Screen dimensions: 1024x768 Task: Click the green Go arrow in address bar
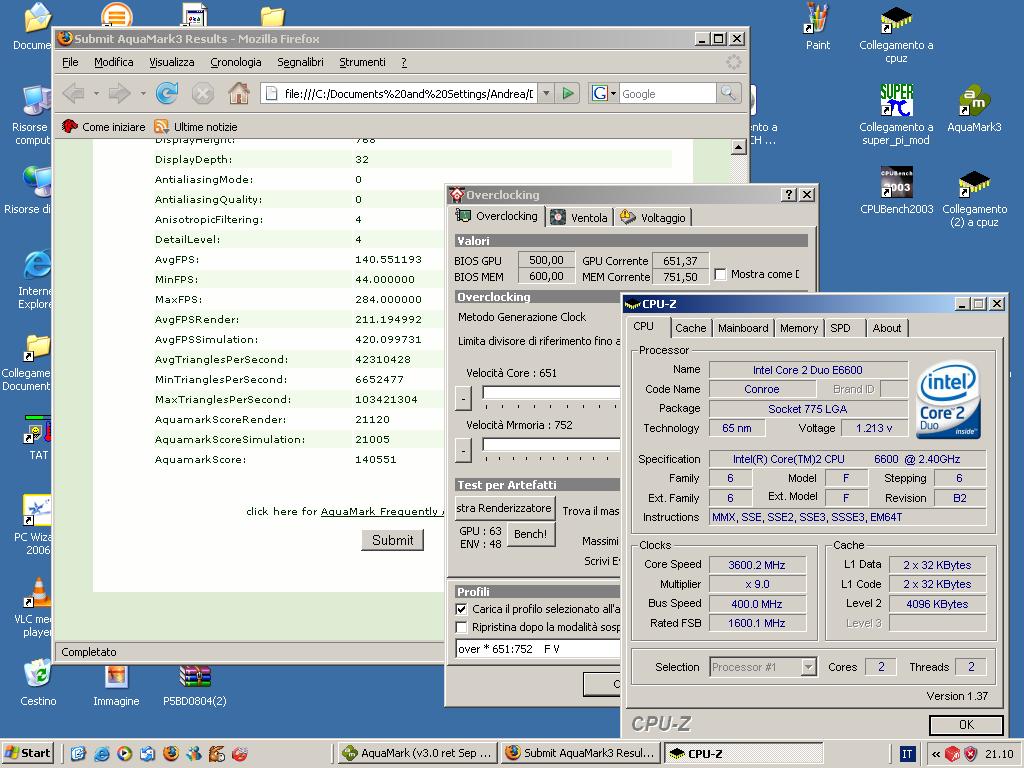568,93
